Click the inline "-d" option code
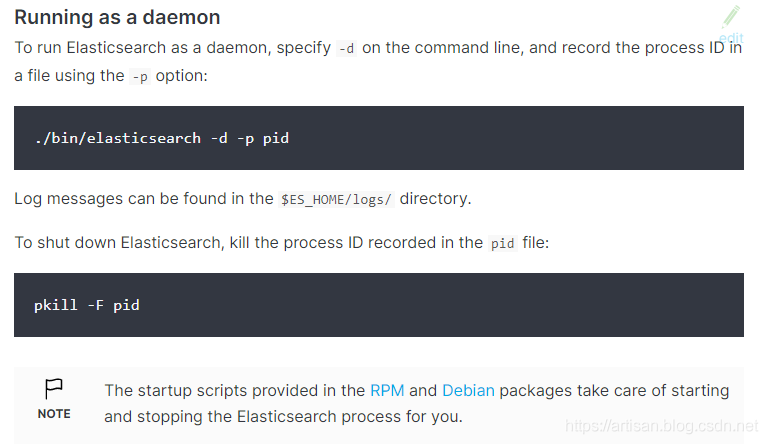The height and width of the screenshot is (444, 768). click(346, 48)
